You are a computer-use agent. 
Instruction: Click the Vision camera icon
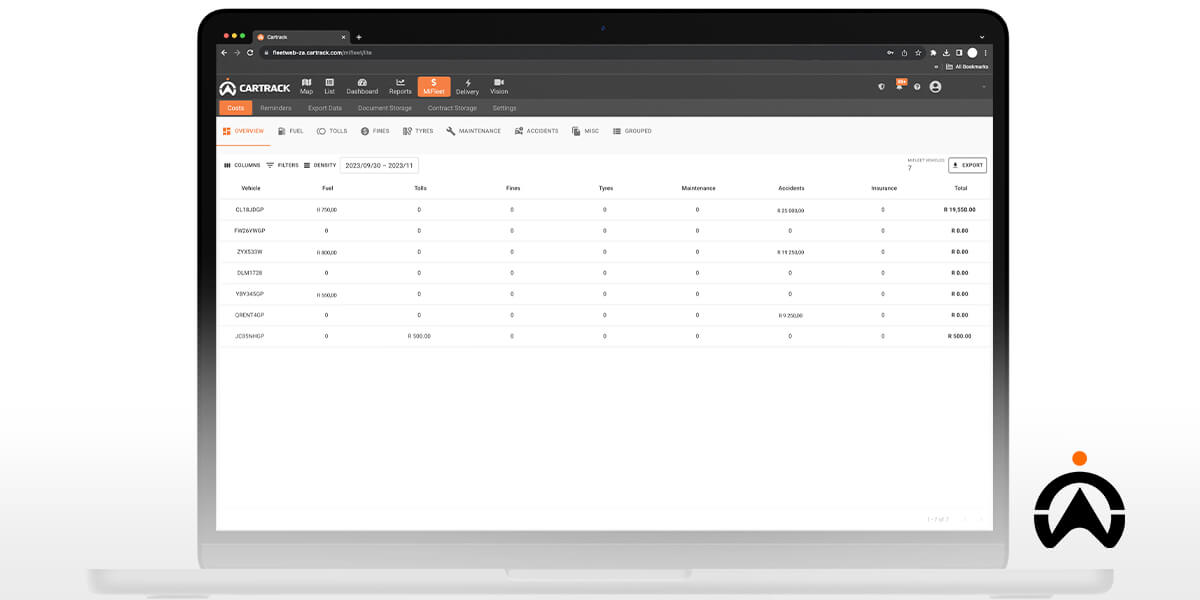click(x=498, y=86)
